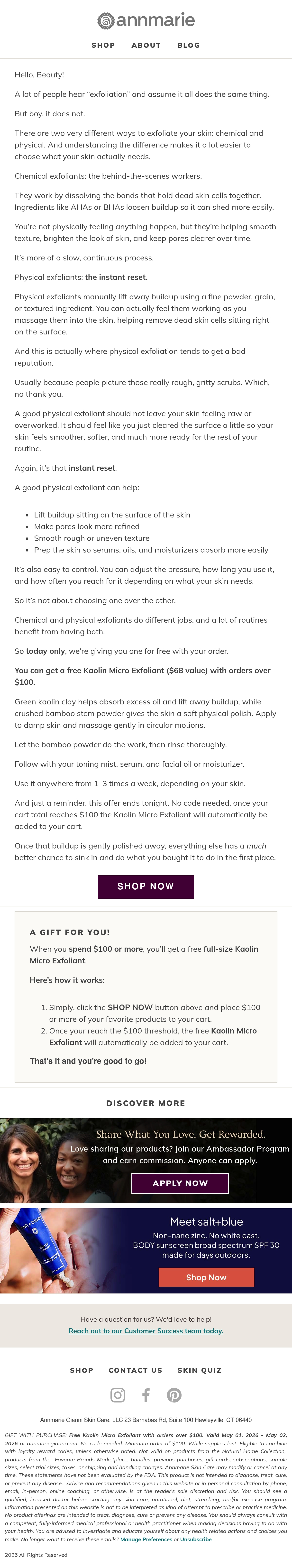This screenshot has width=292, height=1568.
Task: Open the CONTACT US footer link
Action: point(136,1370)
